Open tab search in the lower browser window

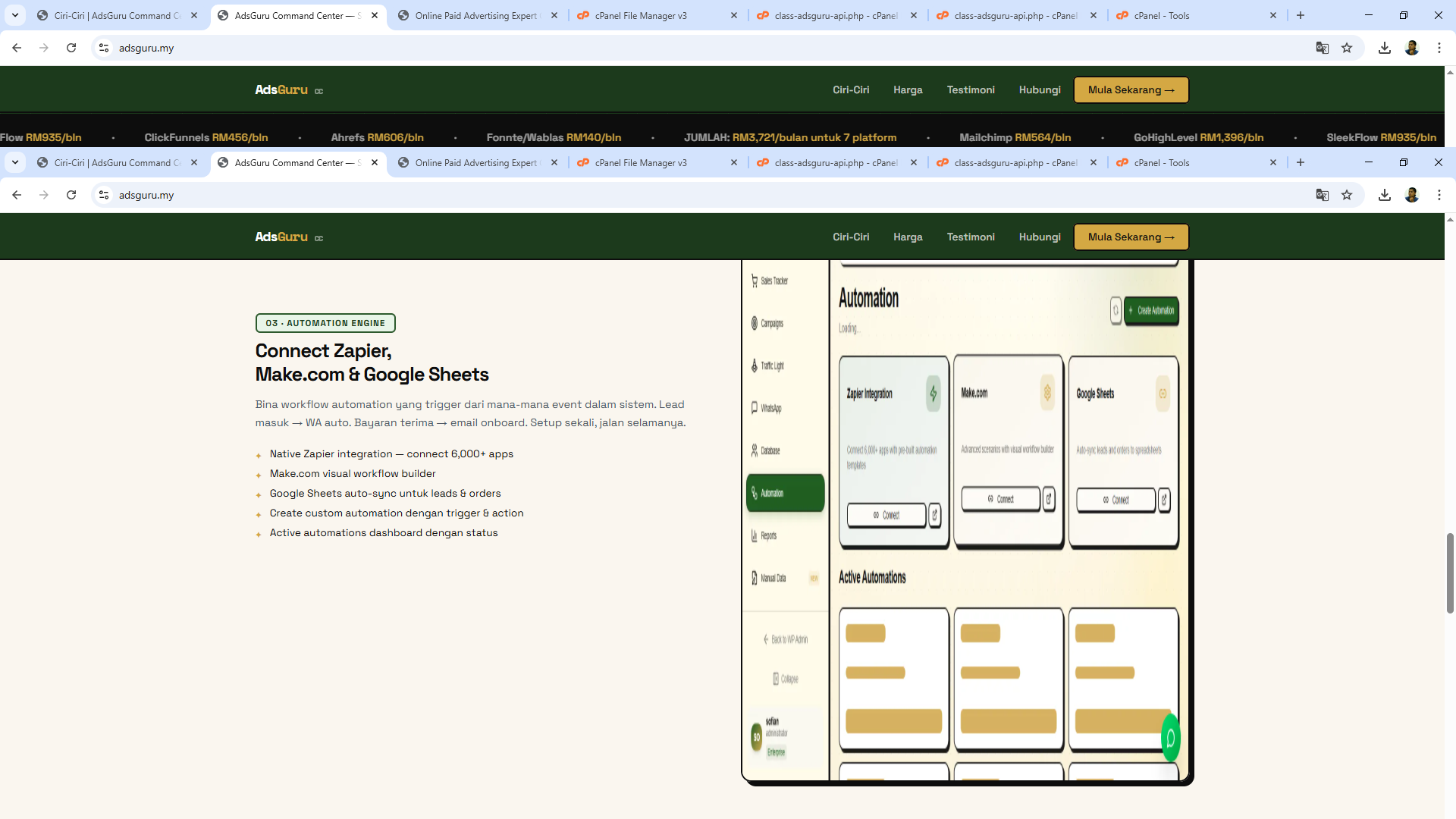pyautogui.click(x=15, y=162)
